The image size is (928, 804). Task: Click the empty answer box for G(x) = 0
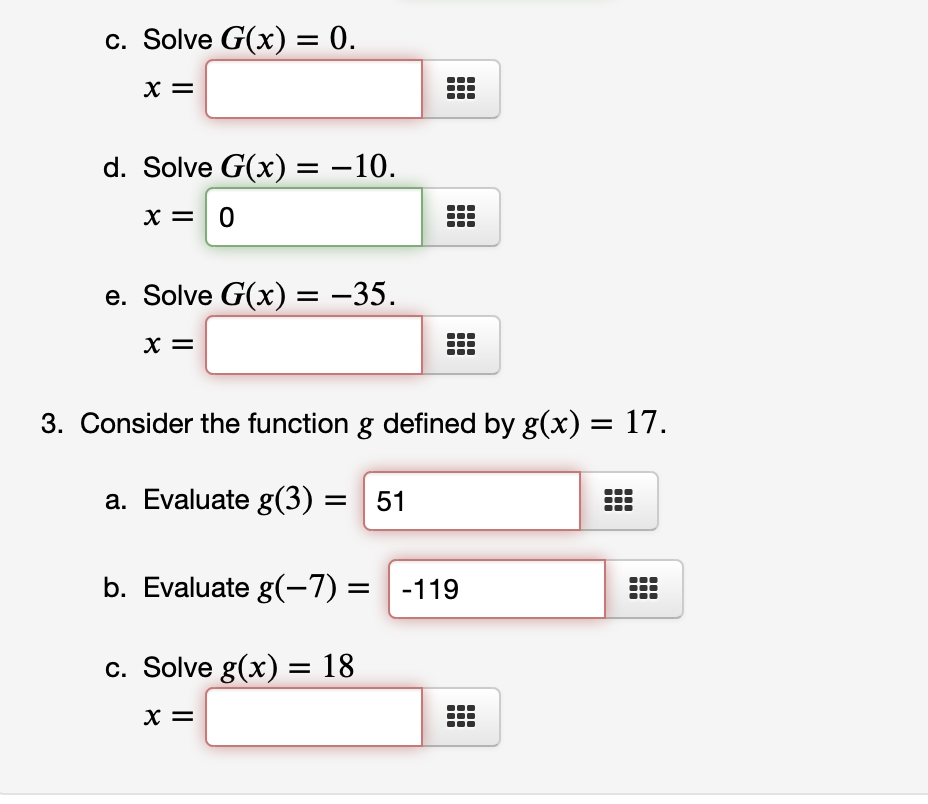click(x=313, y=89)
